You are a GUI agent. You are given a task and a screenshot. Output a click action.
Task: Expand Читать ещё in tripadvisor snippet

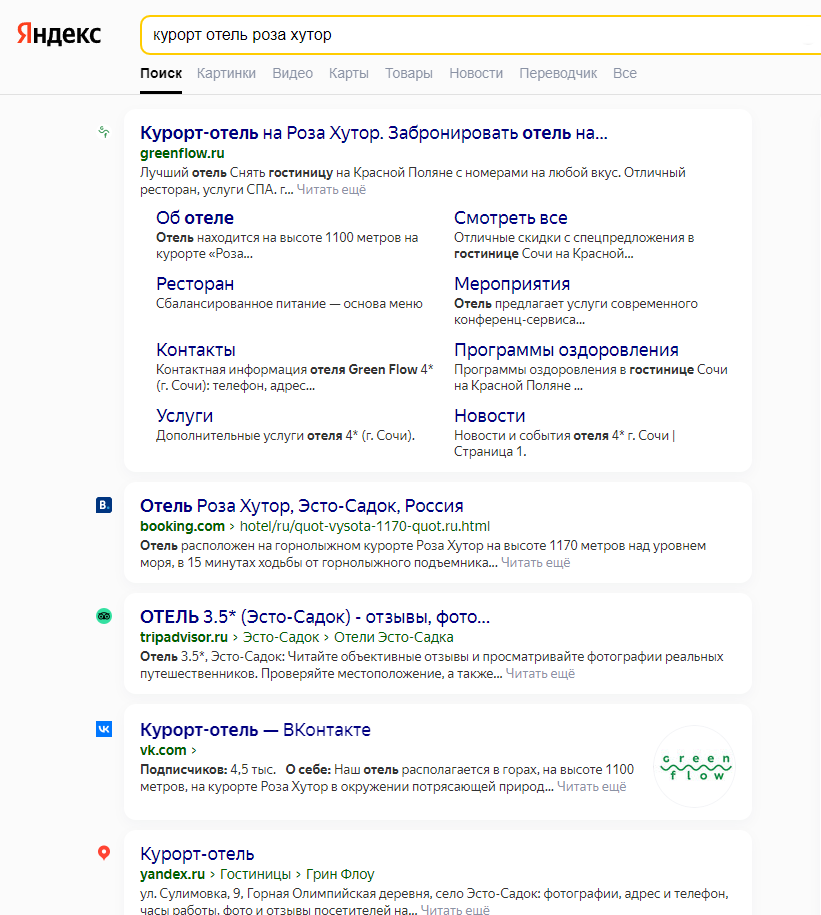click(x=540, y=673)
